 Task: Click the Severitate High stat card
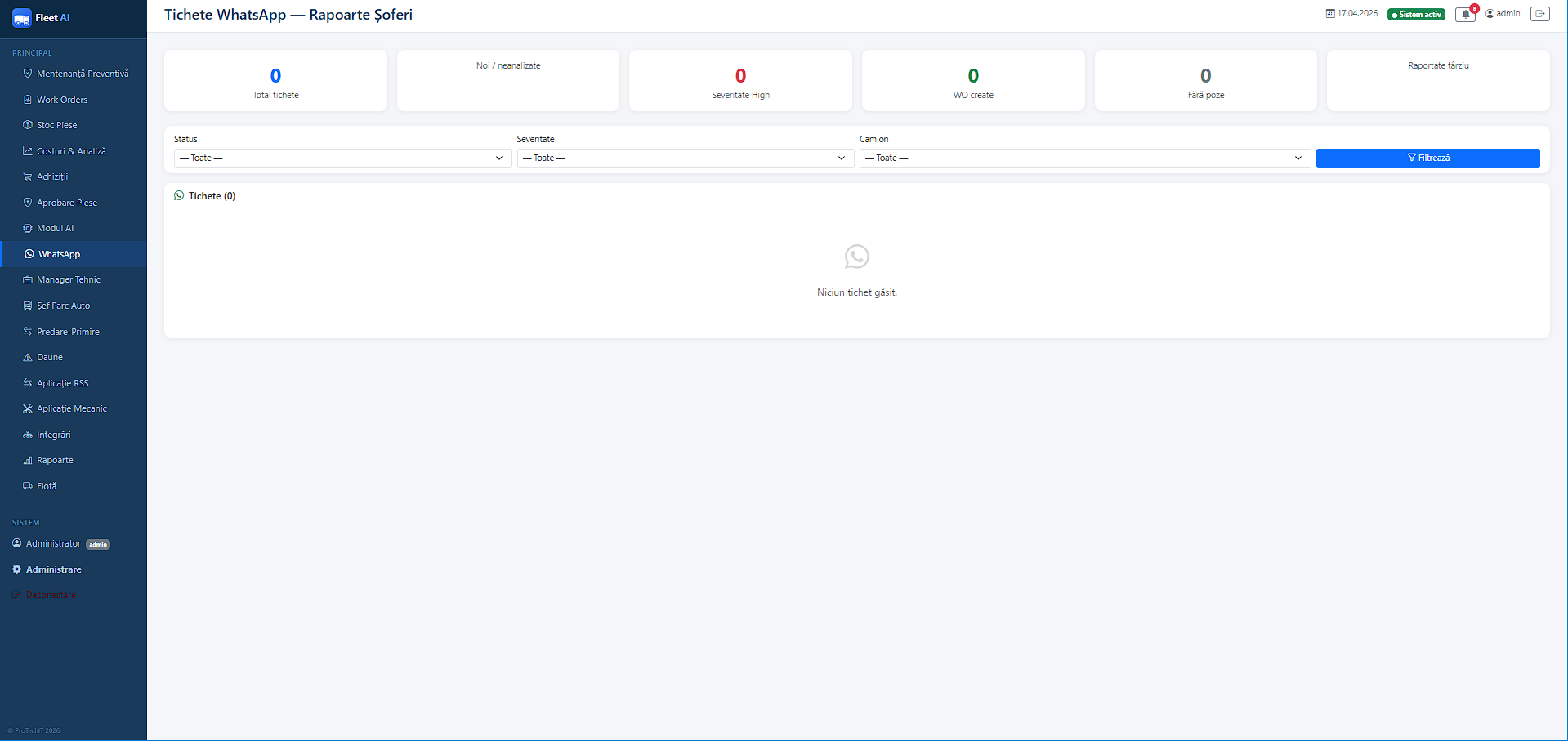[x=740, y=80]
